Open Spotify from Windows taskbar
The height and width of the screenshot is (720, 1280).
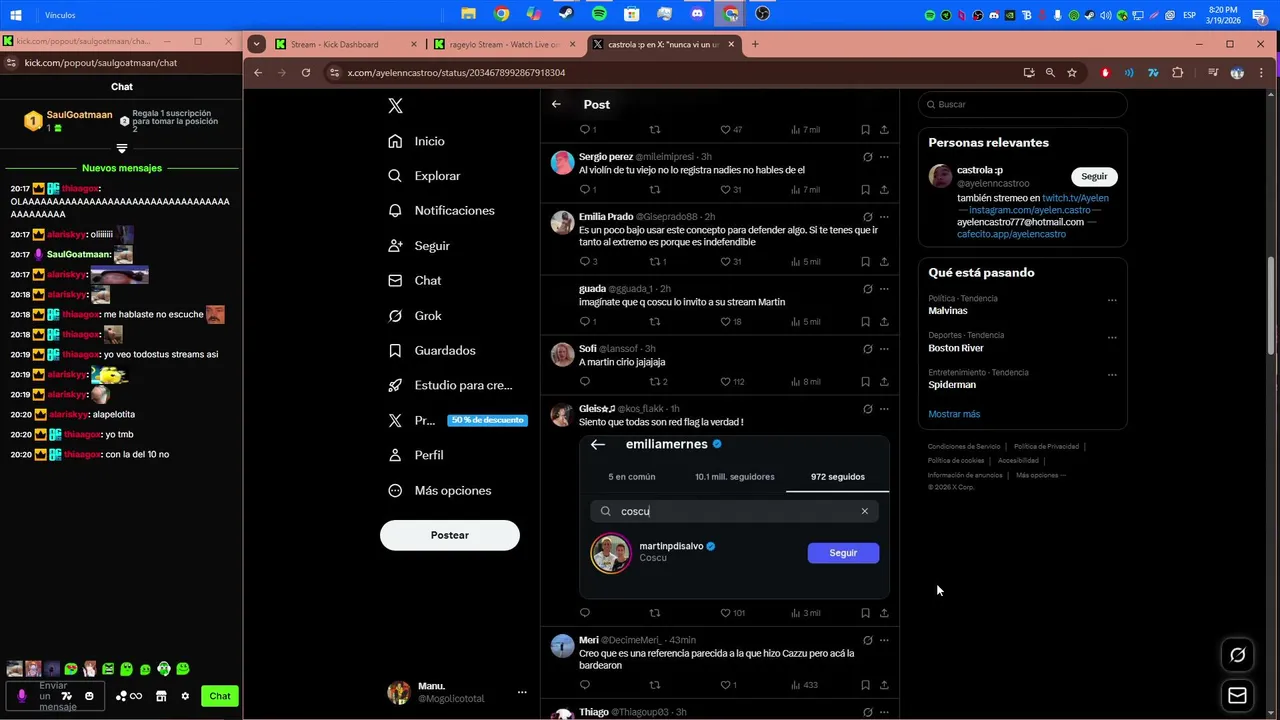pyautogui.click(x=599, y=14)
